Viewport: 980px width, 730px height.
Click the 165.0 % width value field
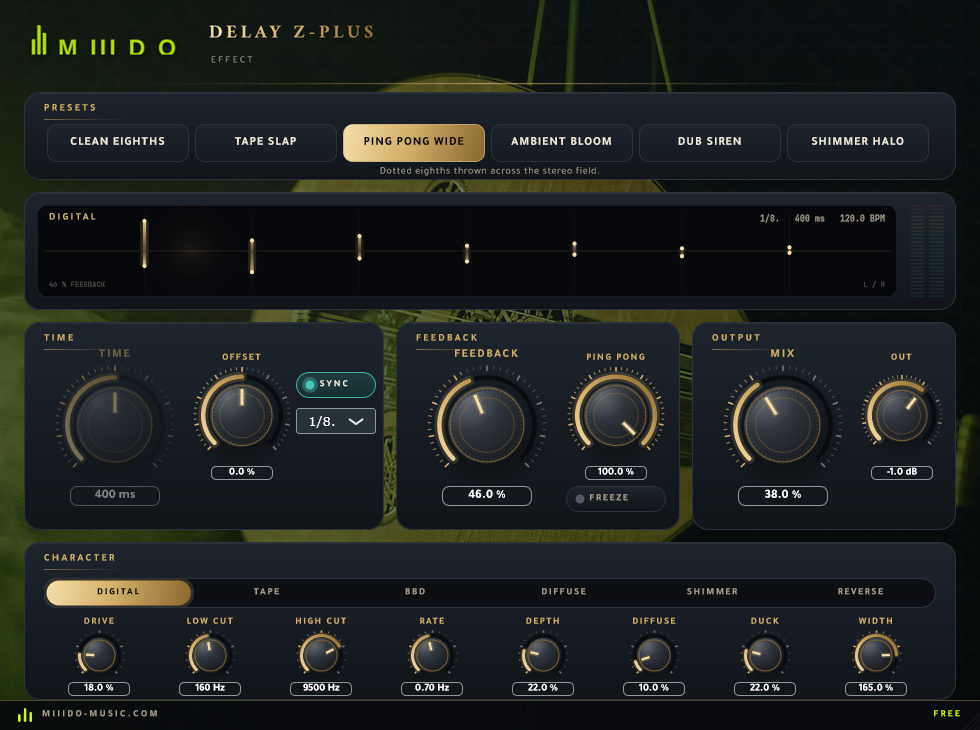(876, 688)
